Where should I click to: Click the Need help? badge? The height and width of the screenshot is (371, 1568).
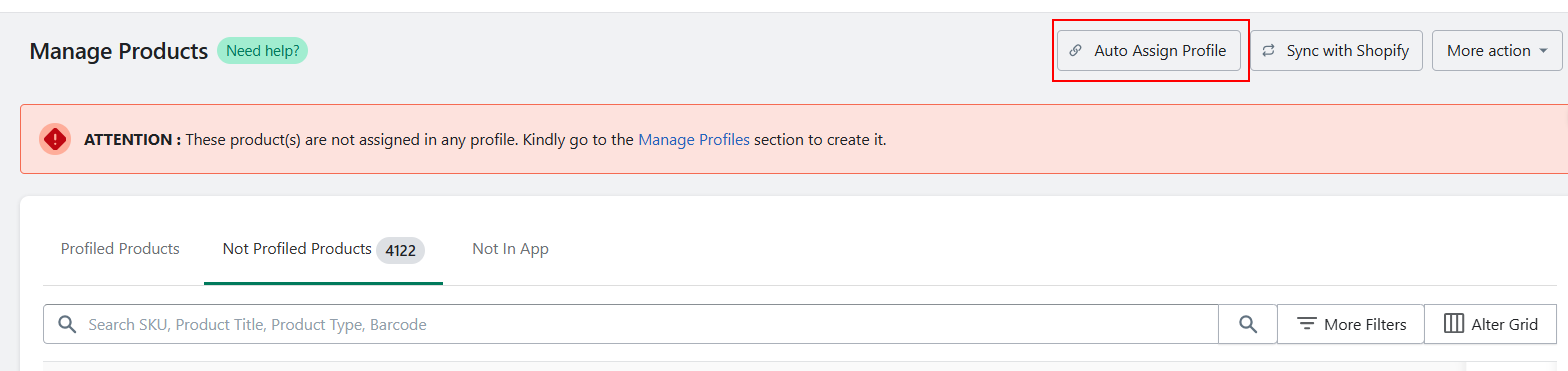click(x=262, y=50)
